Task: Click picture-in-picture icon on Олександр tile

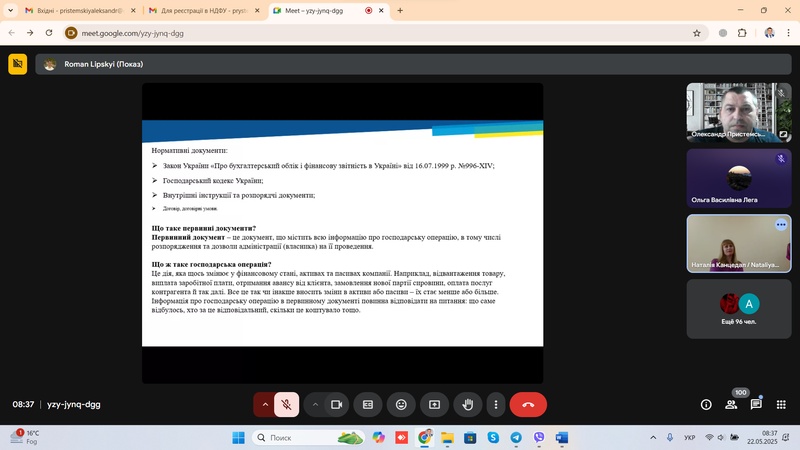Action: [x=783, y=134]
